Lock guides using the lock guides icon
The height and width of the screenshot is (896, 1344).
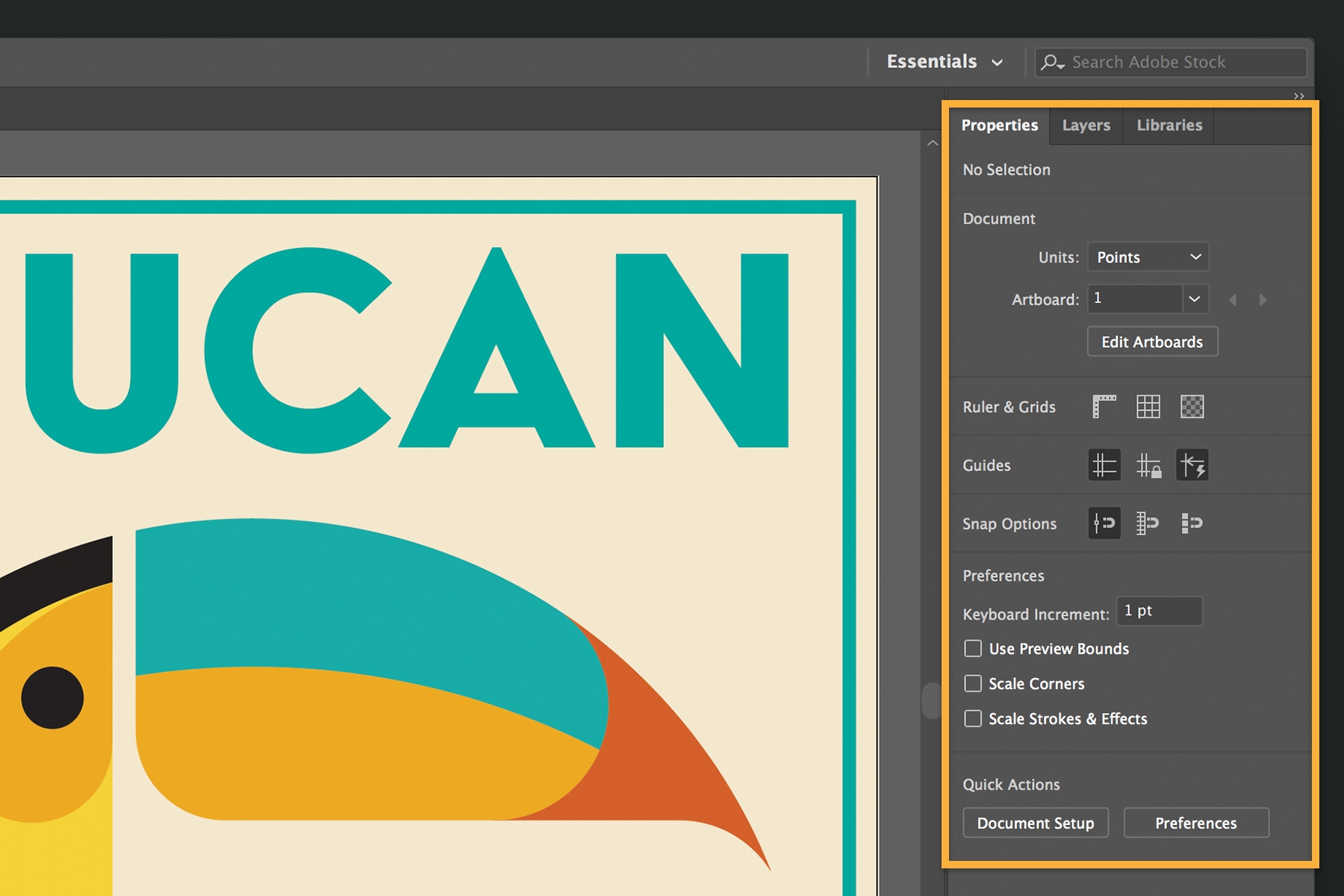1148,464
